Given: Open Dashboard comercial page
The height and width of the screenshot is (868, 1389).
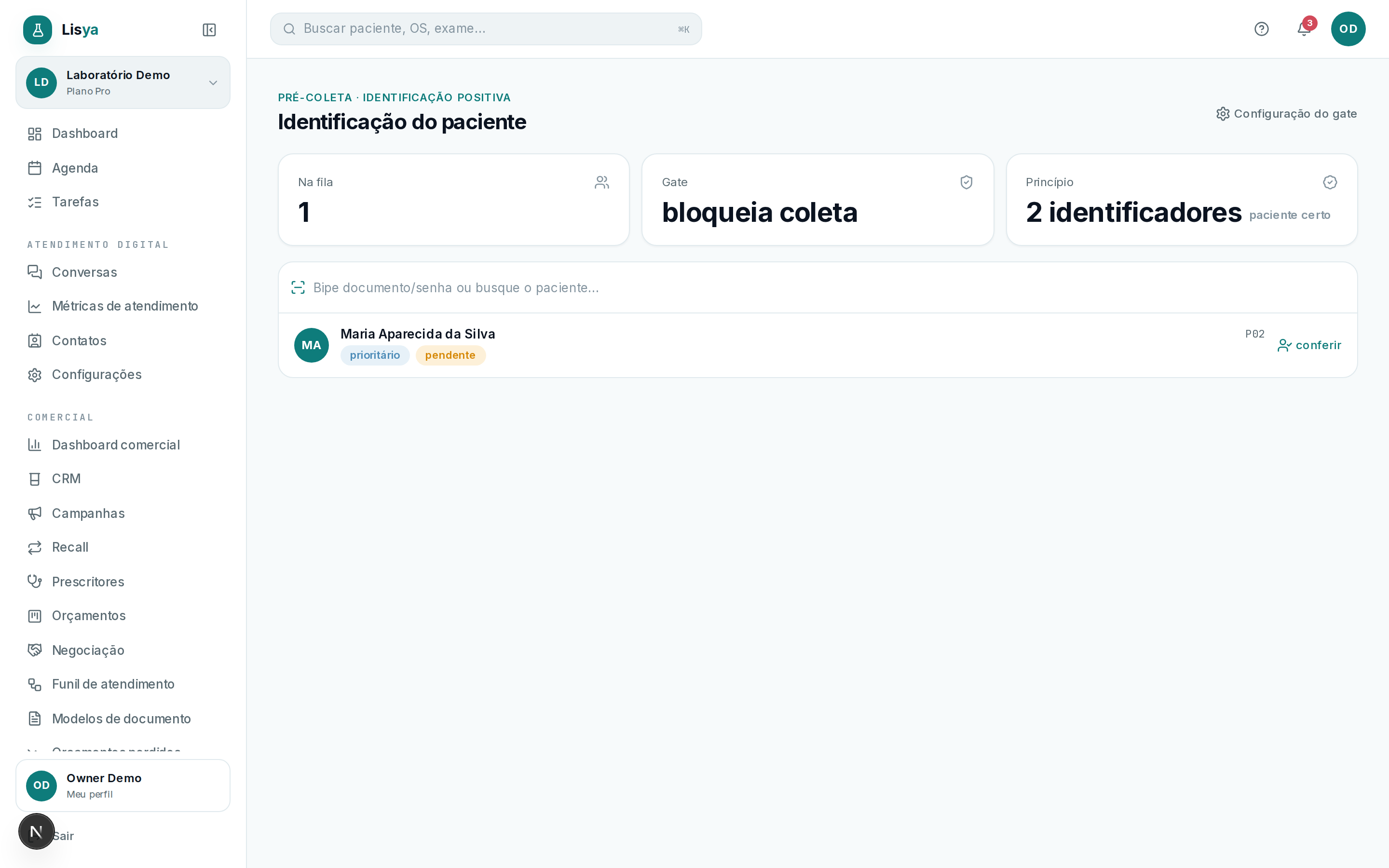Looking at the screenshot, I should pos(123,445).
